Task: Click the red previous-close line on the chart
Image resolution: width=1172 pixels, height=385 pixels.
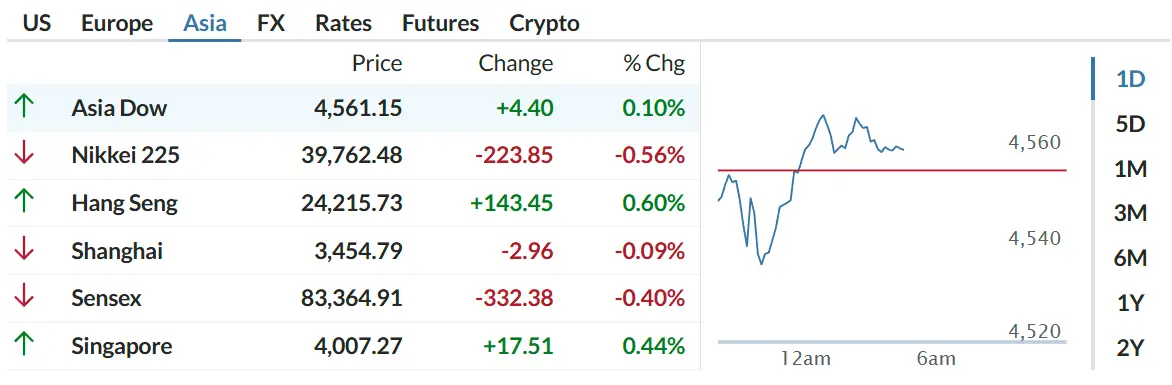Action: [x=892, y=170]
